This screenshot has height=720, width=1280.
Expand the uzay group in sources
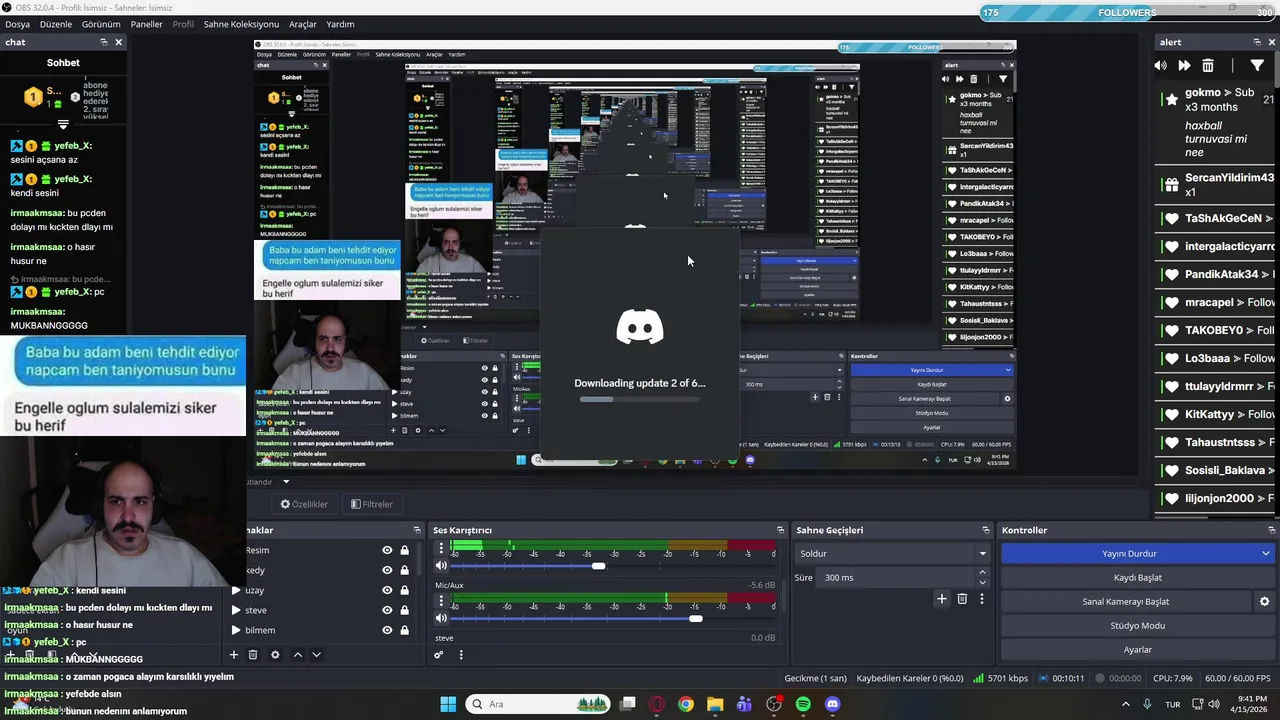[236, 590]
